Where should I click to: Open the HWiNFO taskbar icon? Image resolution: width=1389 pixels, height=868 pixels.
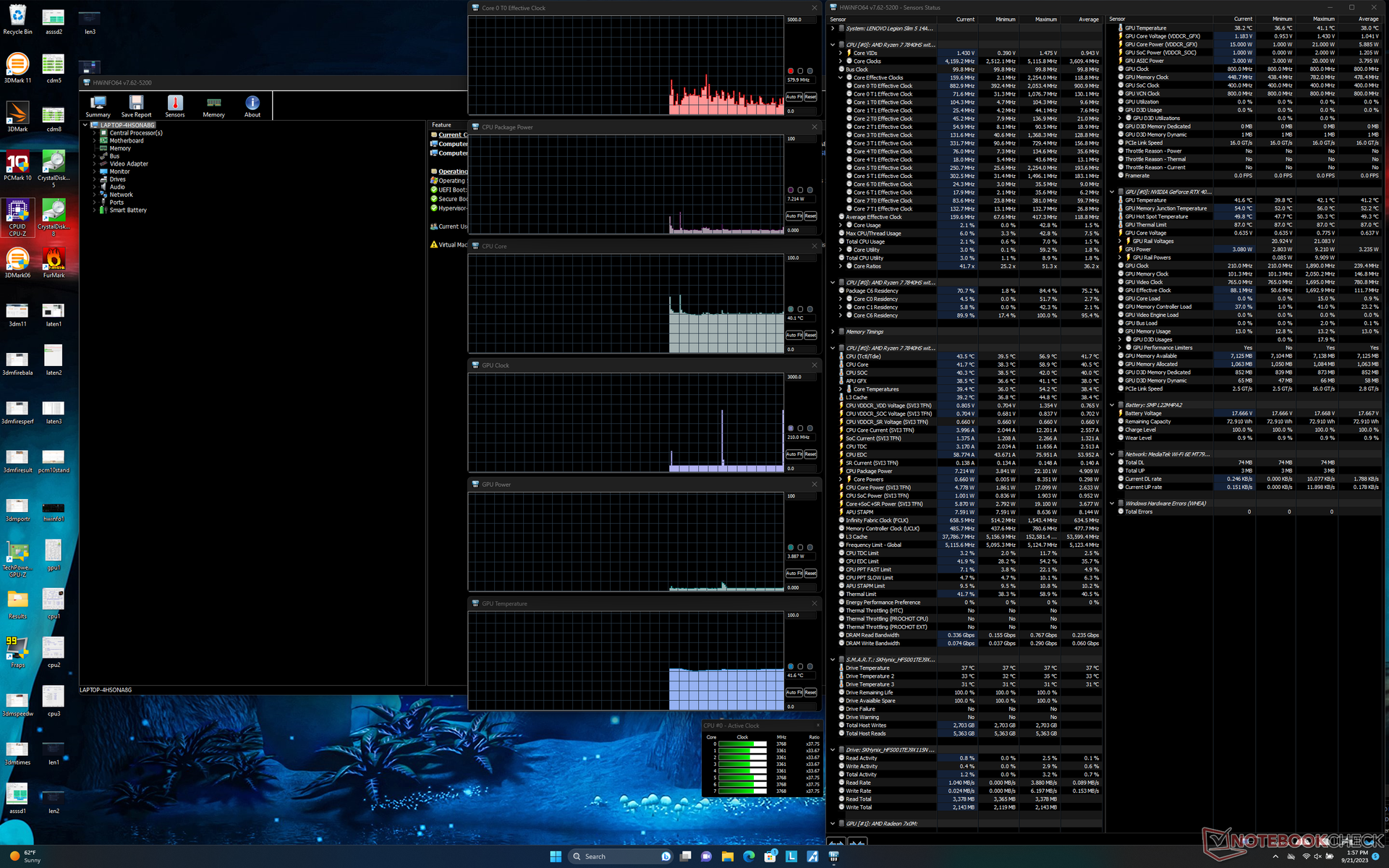834,856
